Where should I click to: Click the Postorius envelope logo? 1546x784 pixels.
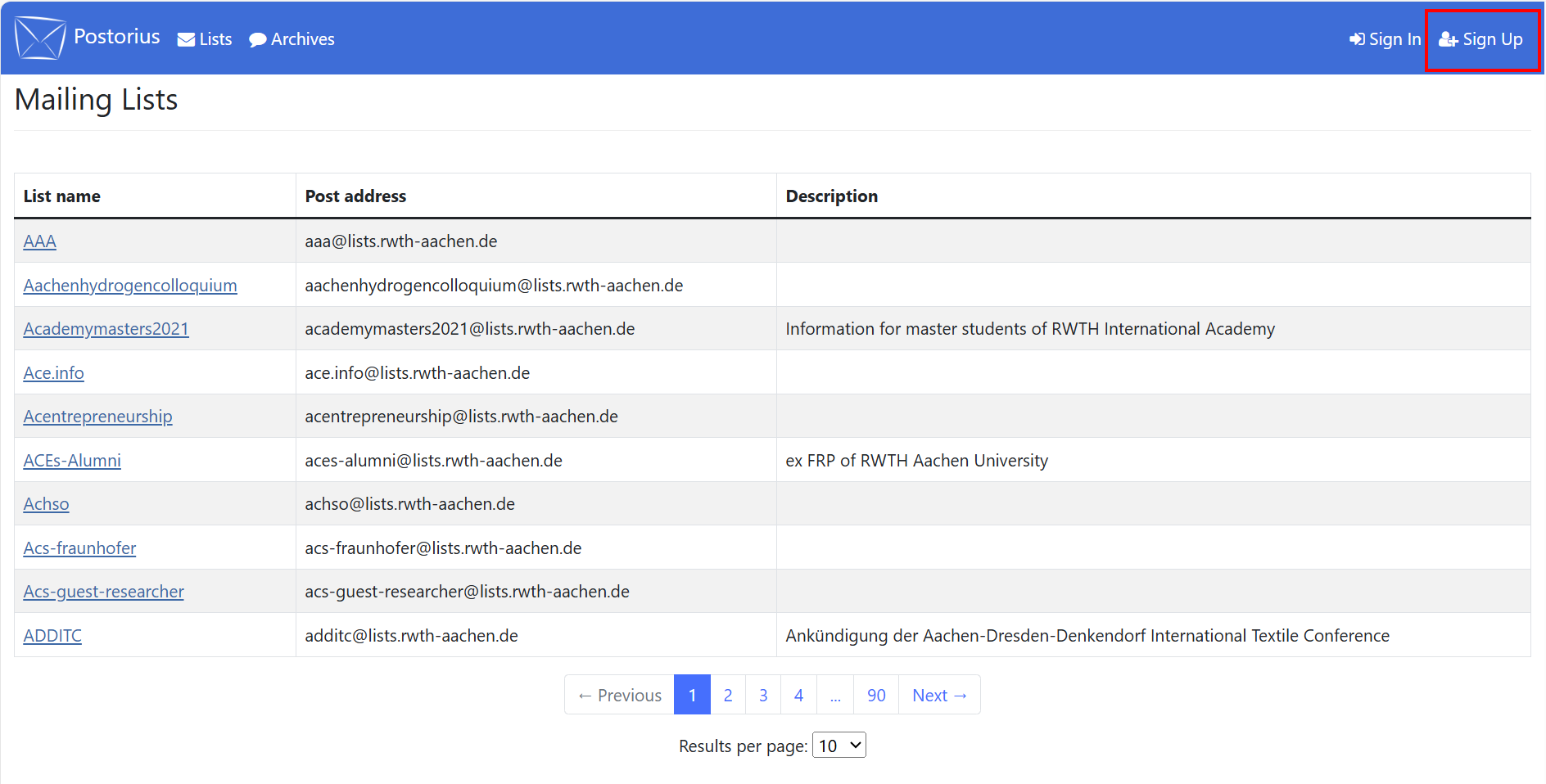click(39, 37)
